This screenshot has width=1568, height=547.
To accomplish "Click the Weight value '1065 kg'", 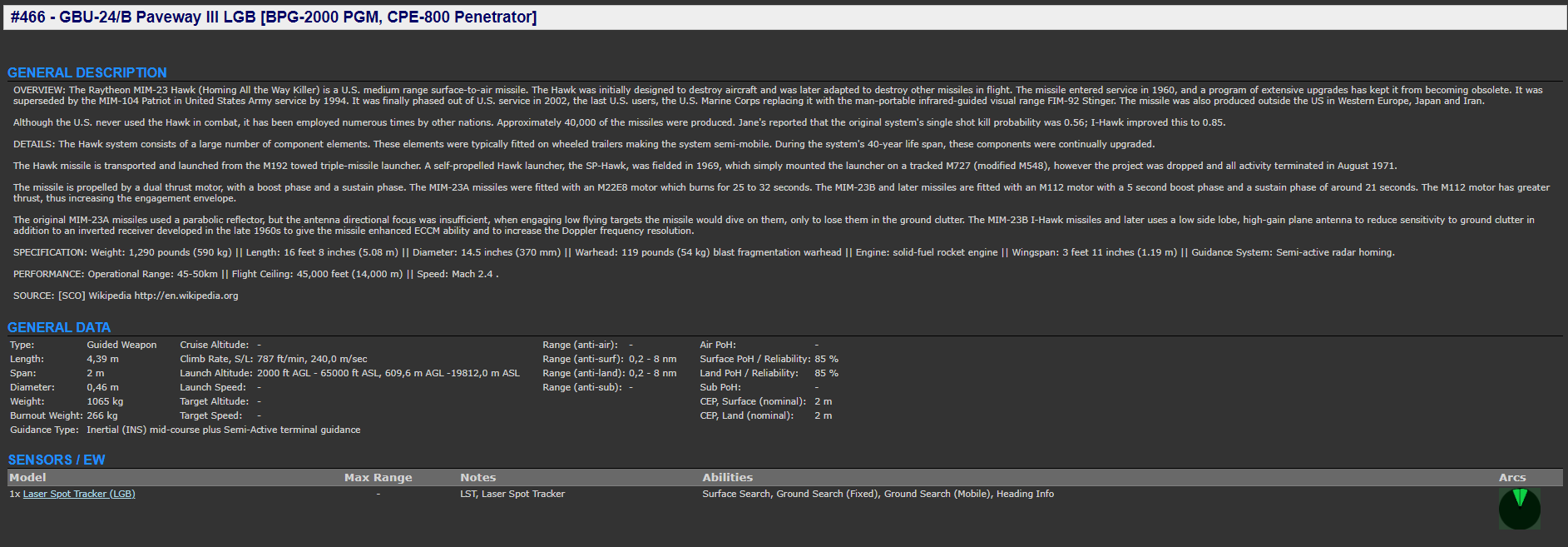I will [105, 401].
